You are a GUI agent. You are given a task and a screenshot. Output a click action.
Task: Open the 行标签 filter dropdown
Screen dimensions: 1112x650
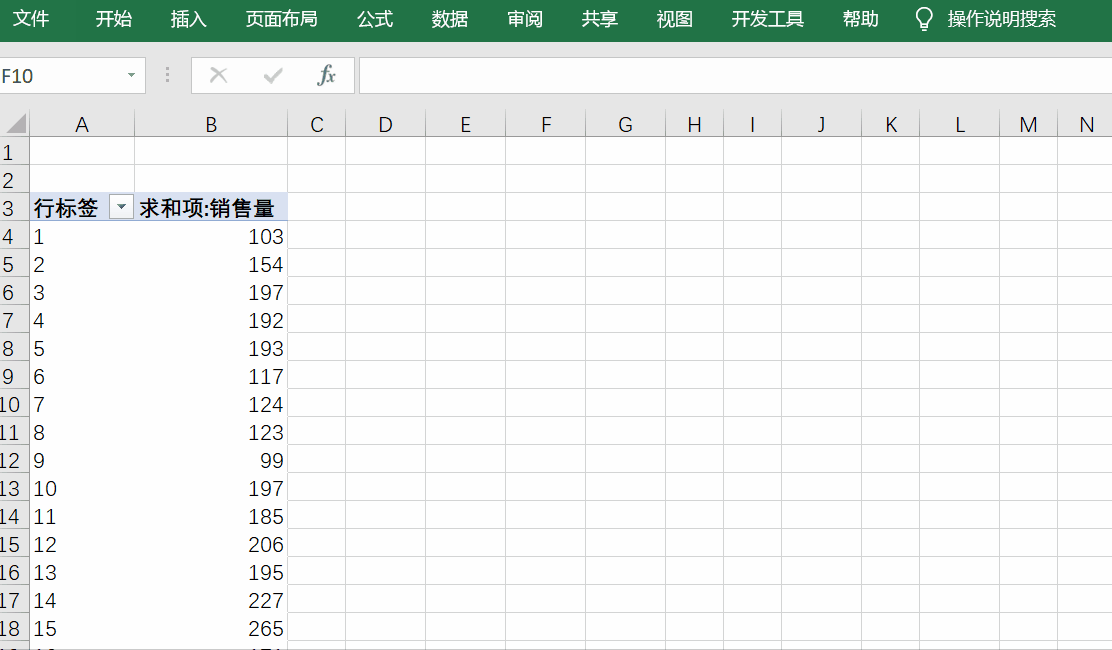tap(121, 207)
